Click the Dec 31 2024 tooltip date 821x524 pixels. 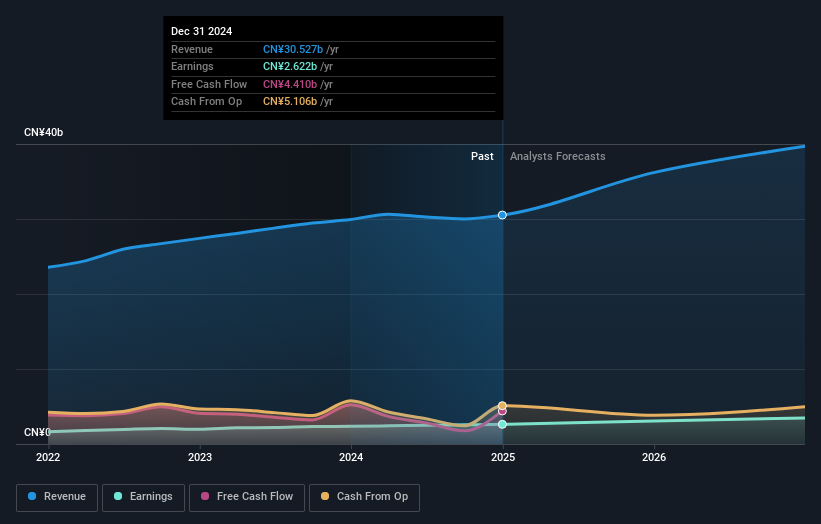pyautogui.click(x=202, y=31)
